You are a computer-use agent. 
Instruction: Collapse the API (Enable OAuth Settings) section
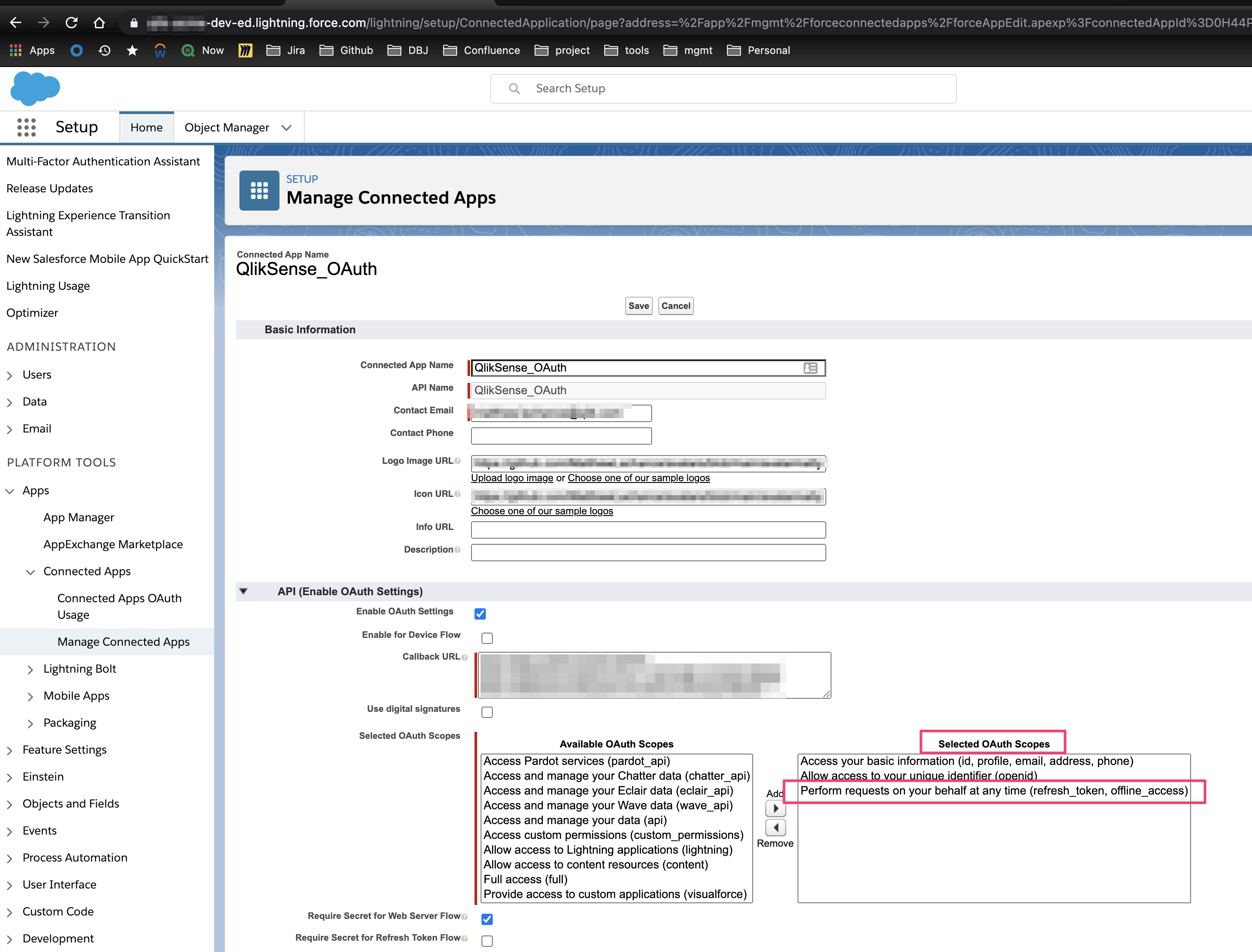pyautogui.click(x=244, y=591)
